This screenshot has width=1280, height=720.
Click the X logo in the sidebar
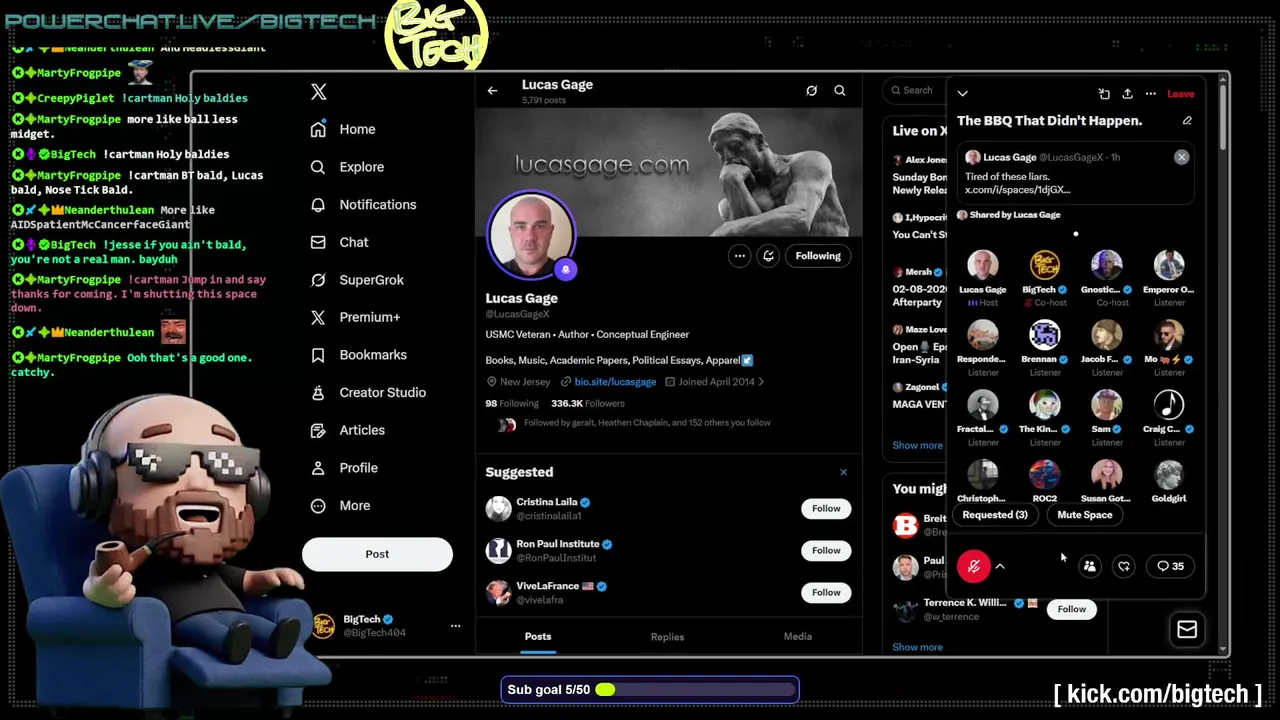tap(318, 91)
